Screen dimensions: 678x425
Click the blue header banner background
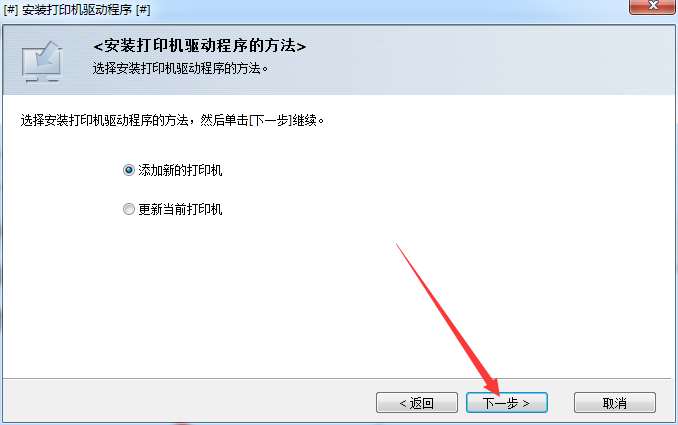click(x=476, y=60)
